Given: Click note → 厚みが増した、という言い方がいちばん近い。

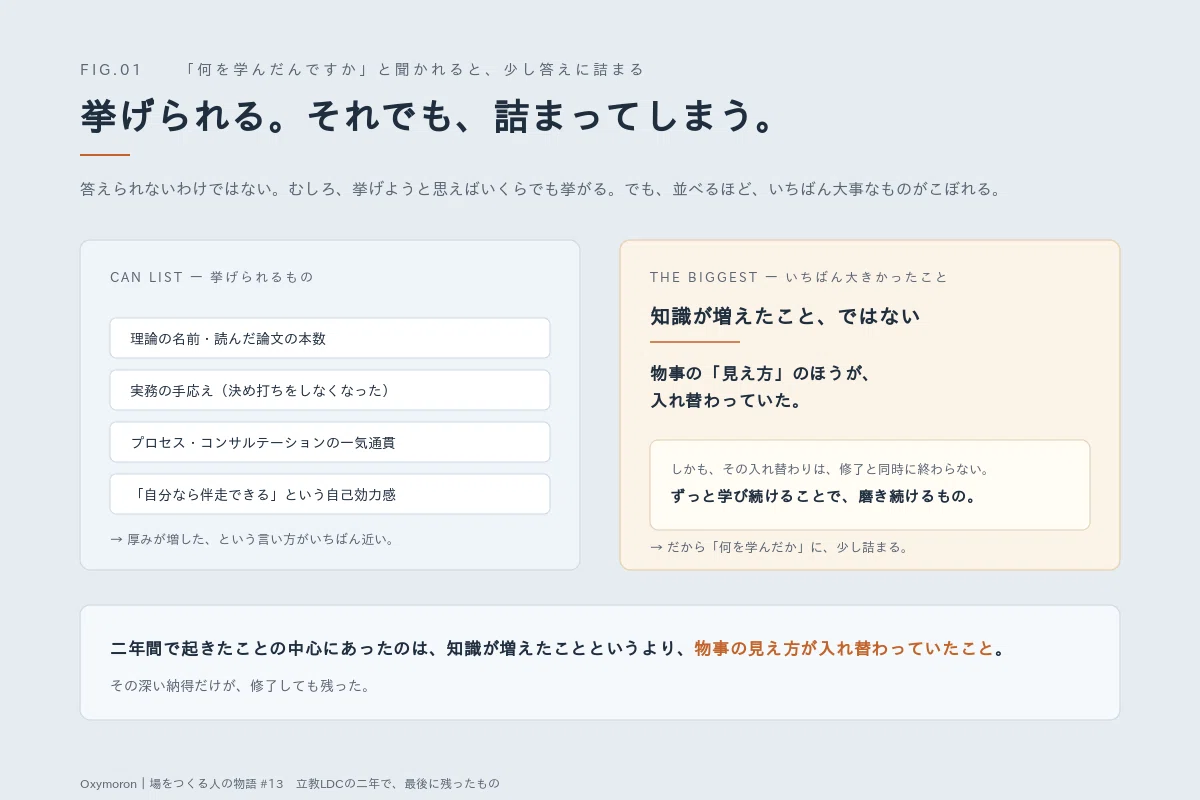Looking at the screenshot, I should tap(252, 539).
